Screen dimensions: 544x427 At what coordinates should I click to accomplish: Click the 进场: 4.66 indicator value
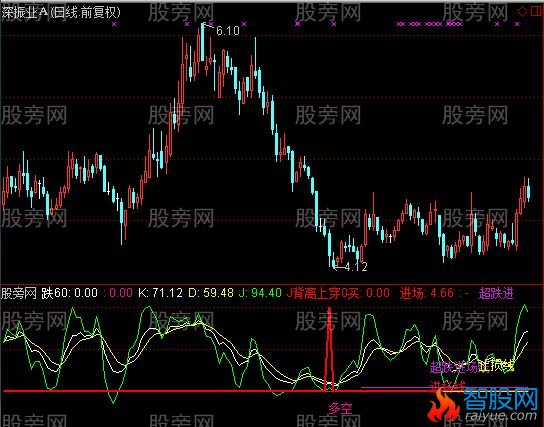tap(427, 293)
